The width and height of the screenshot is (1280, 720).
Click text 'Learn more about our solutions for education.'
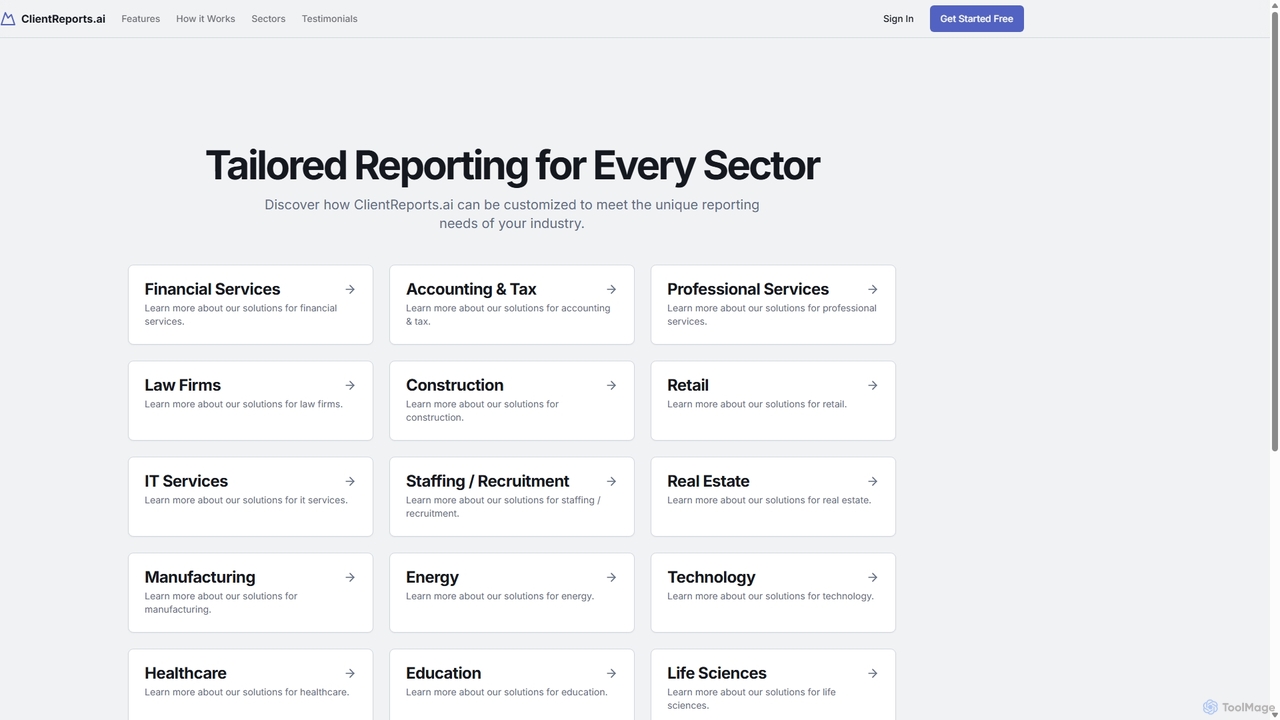507,692
